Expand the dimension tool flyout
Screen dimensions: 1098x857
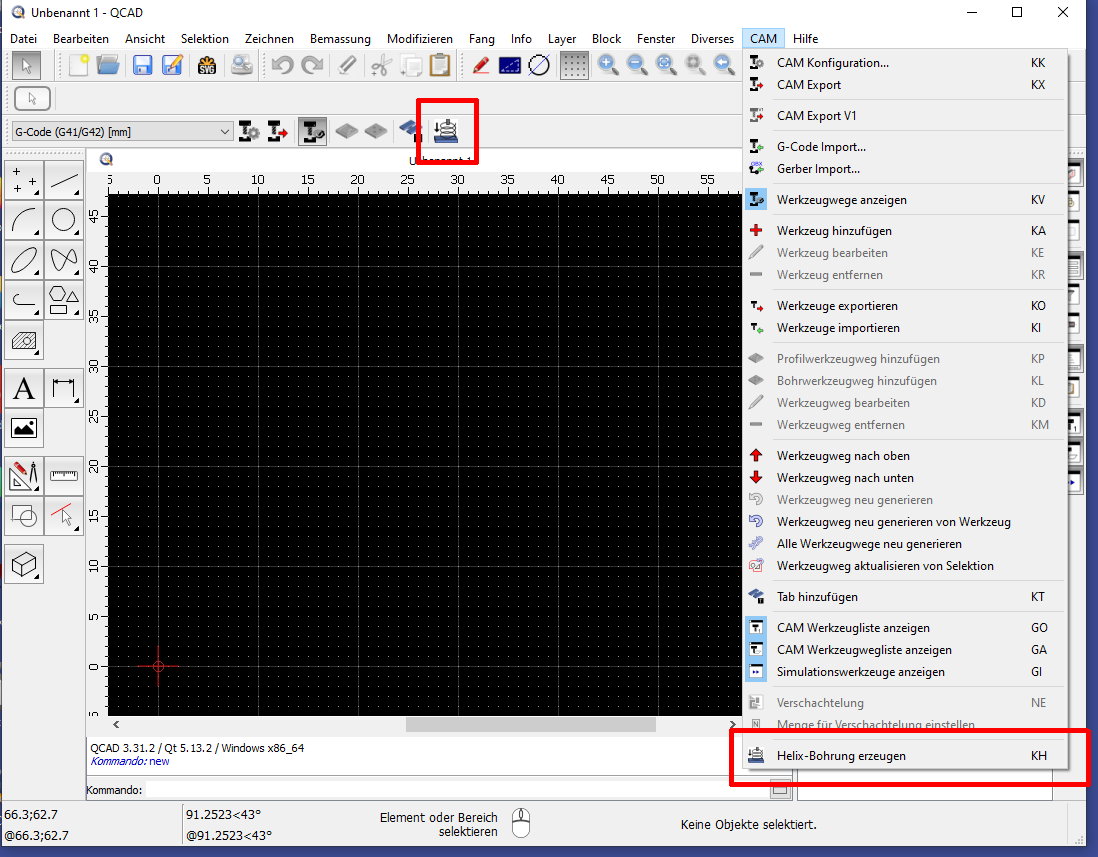coord(64,389)
